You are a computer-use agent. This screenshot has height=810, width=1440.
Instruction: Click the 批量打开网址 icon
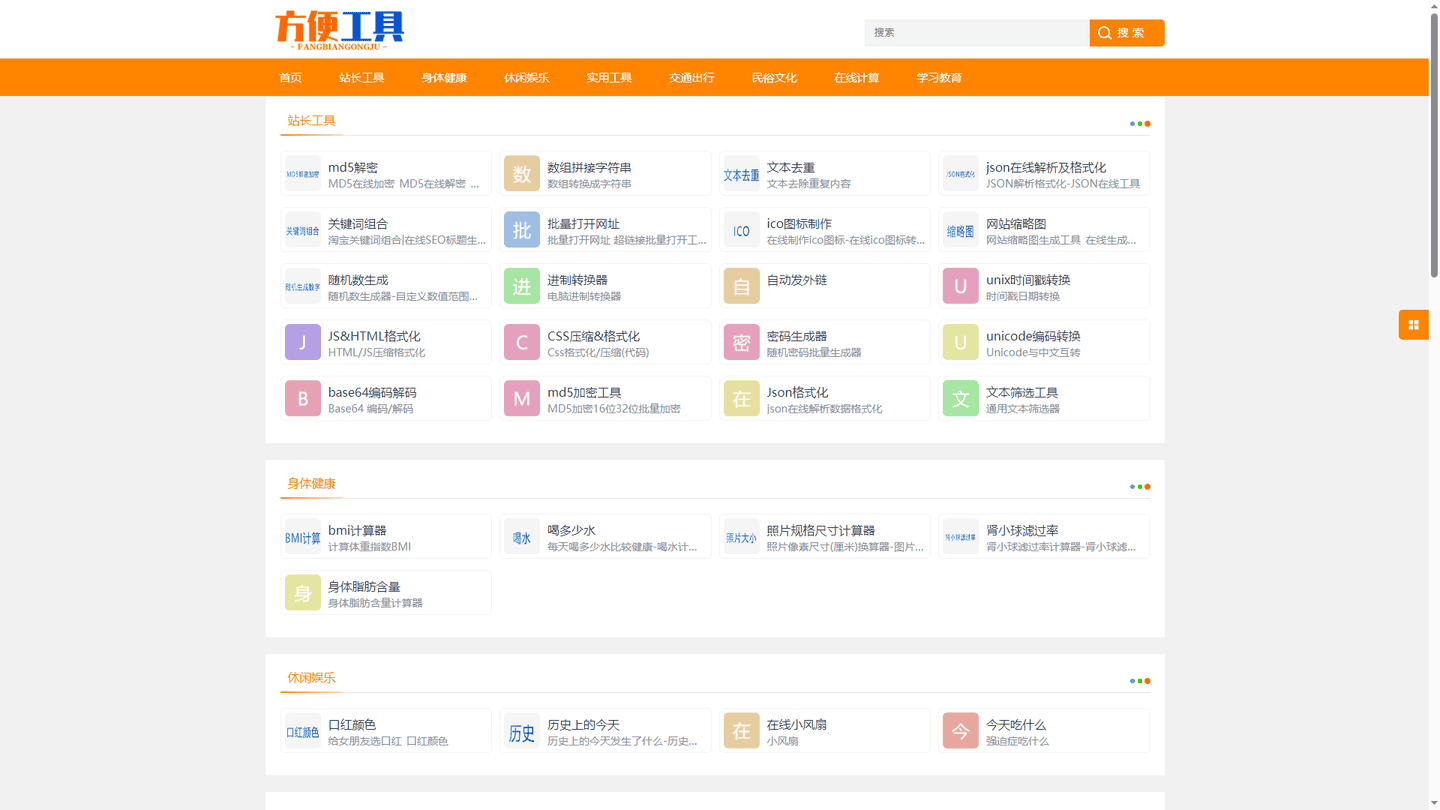pyautogui.click(x=522, y=230)
